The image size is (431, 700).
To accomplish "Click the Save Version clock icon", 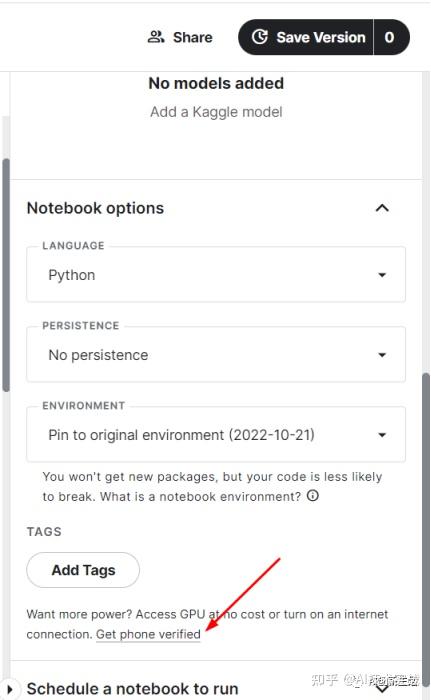I will [x=260, y=37].
